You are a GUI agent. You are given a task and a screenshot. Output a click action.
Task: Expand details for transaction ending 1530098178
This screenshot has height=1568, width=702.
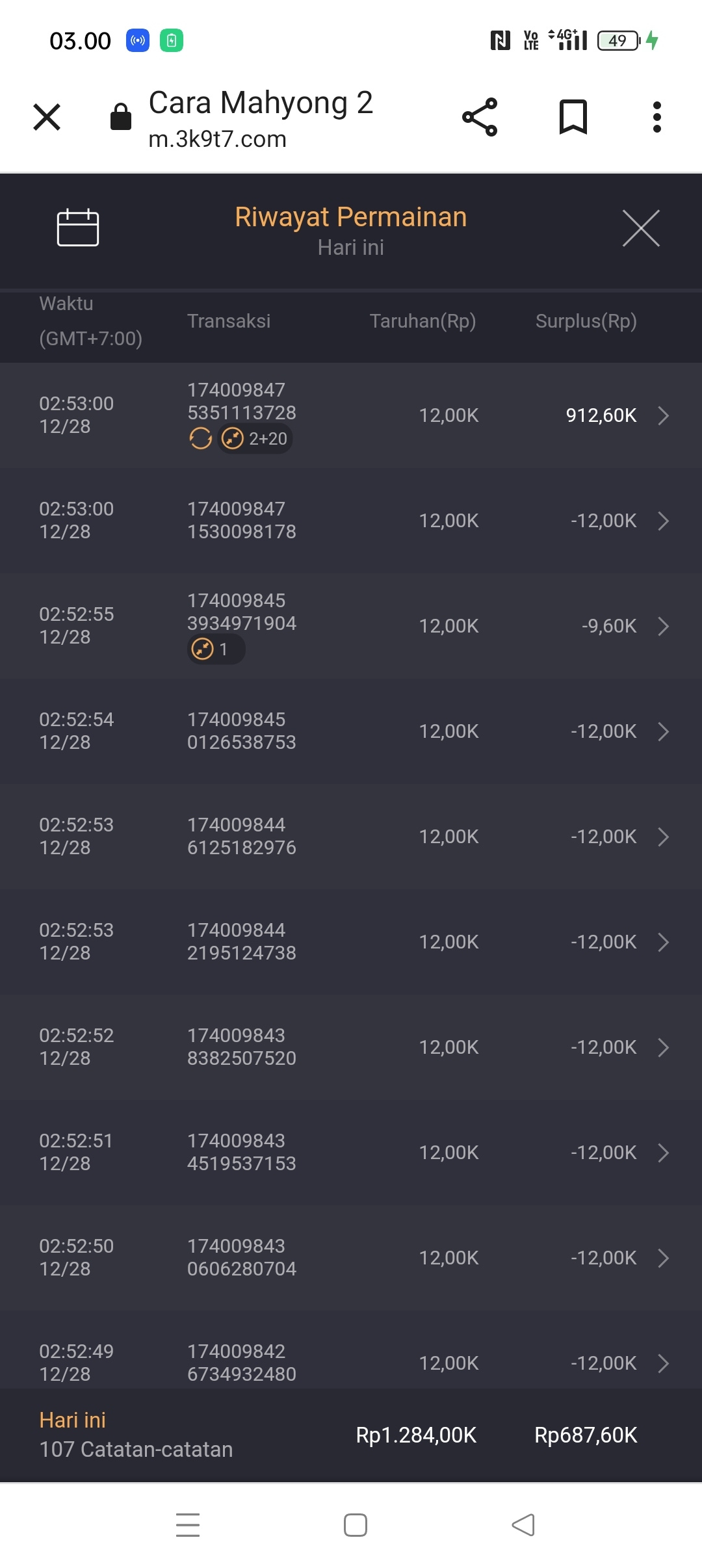(663, 521)
